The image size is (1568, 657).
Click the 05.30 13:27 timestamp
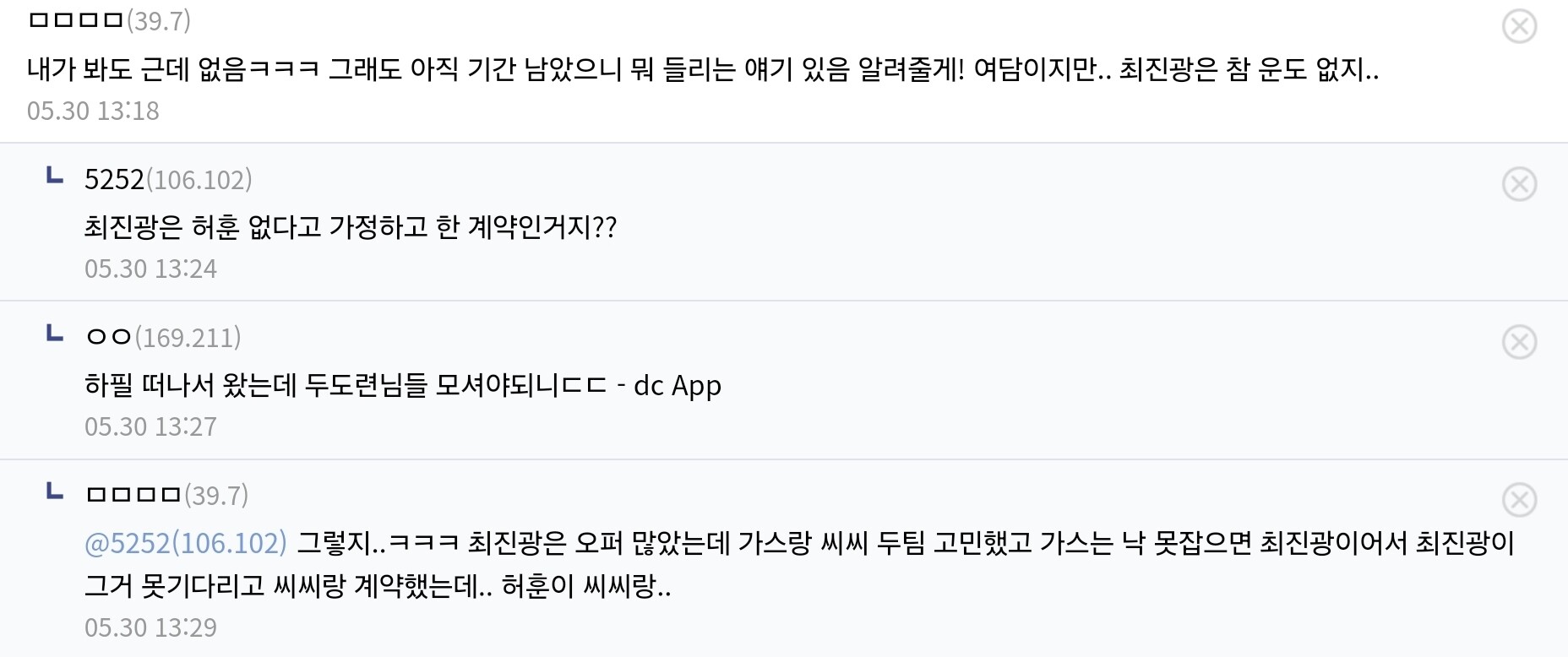[x=150, y=426]
